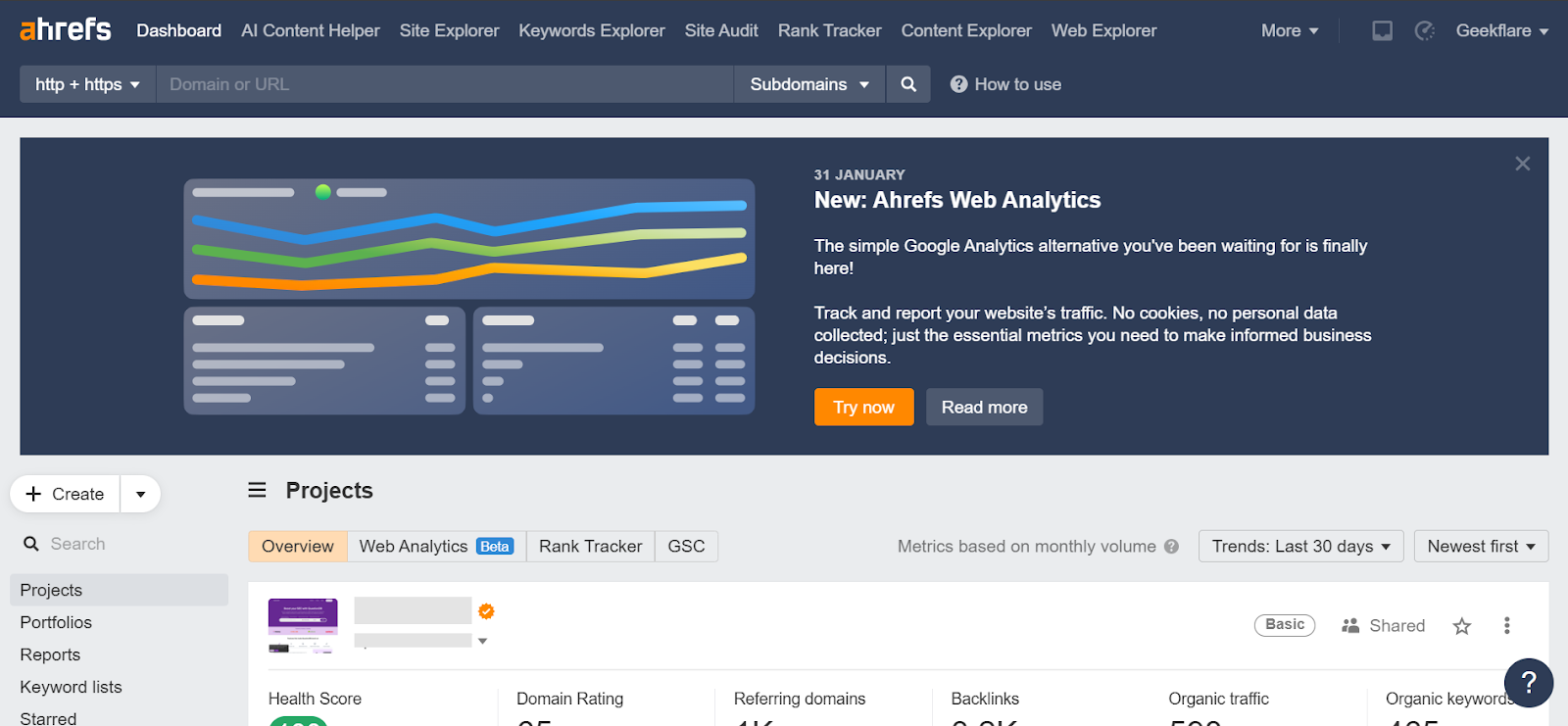This screenshot has height=726, width=1568.
Task: Select the Overview tab
Action: [x=298, y=547]
